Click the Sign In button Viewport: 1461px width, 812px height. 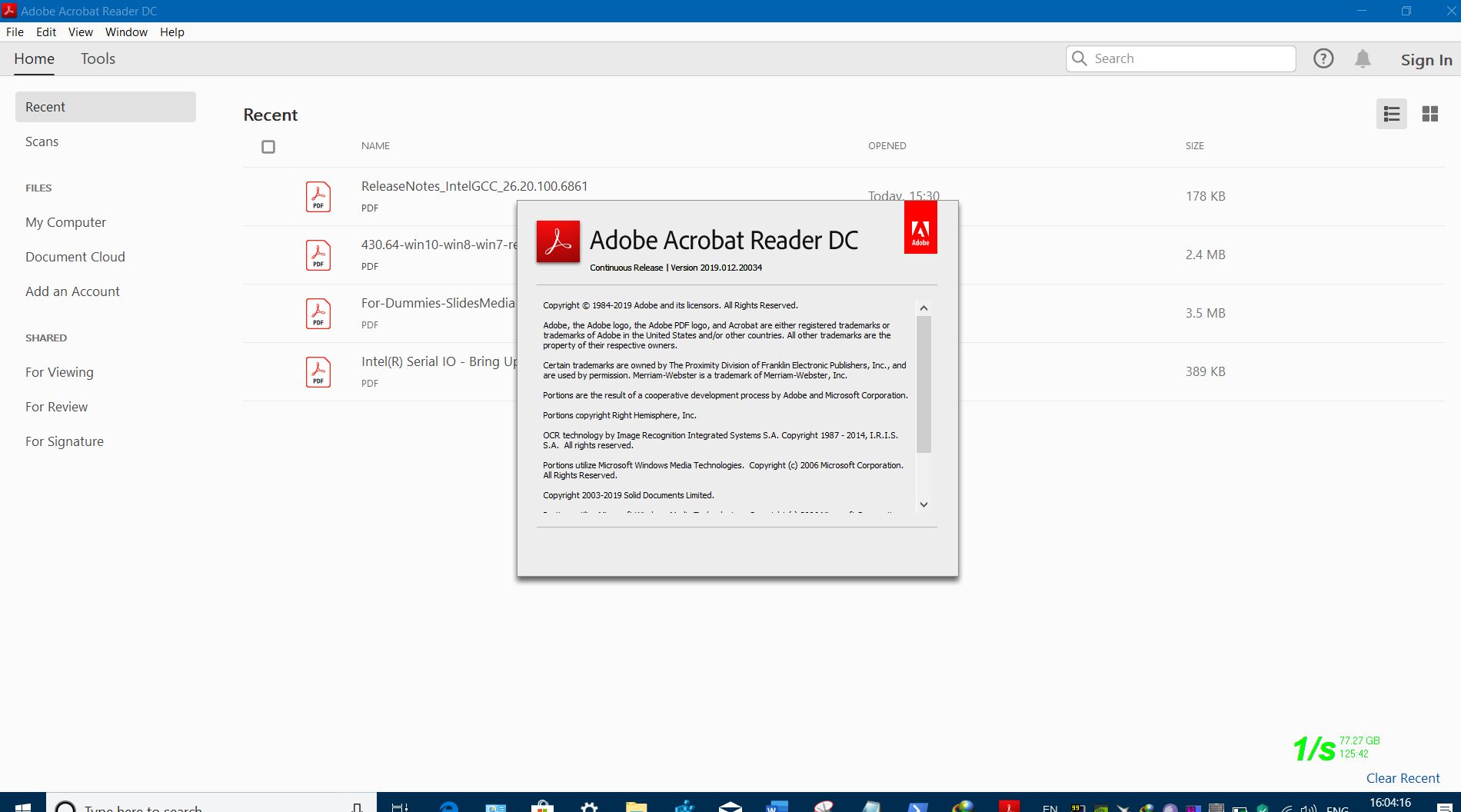(x=1425, y=59)
